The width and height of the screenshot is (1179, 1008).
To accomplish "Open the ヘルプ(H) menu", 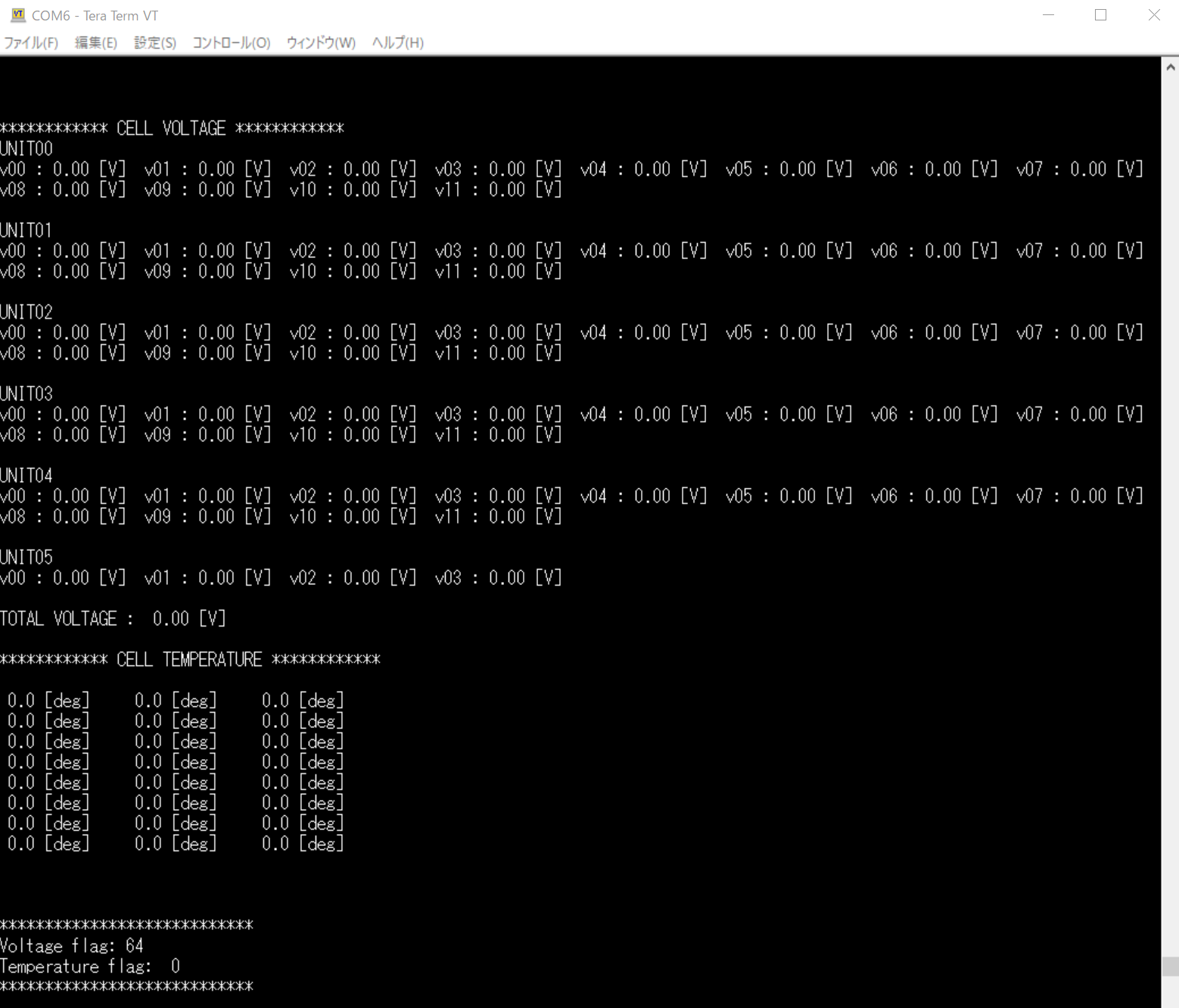I will (397, 42).
